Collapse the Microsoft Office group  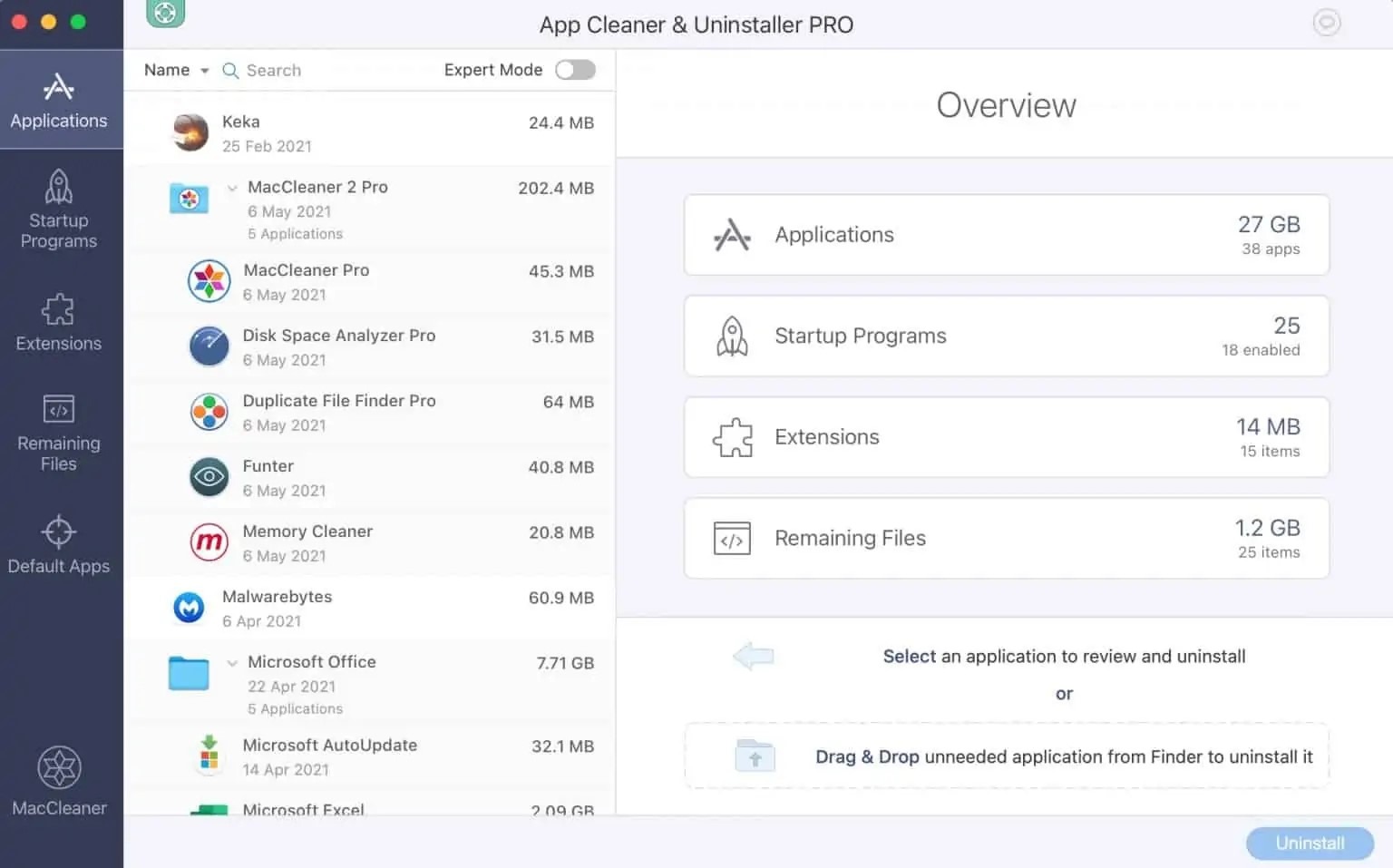click(x=232, y=663)
